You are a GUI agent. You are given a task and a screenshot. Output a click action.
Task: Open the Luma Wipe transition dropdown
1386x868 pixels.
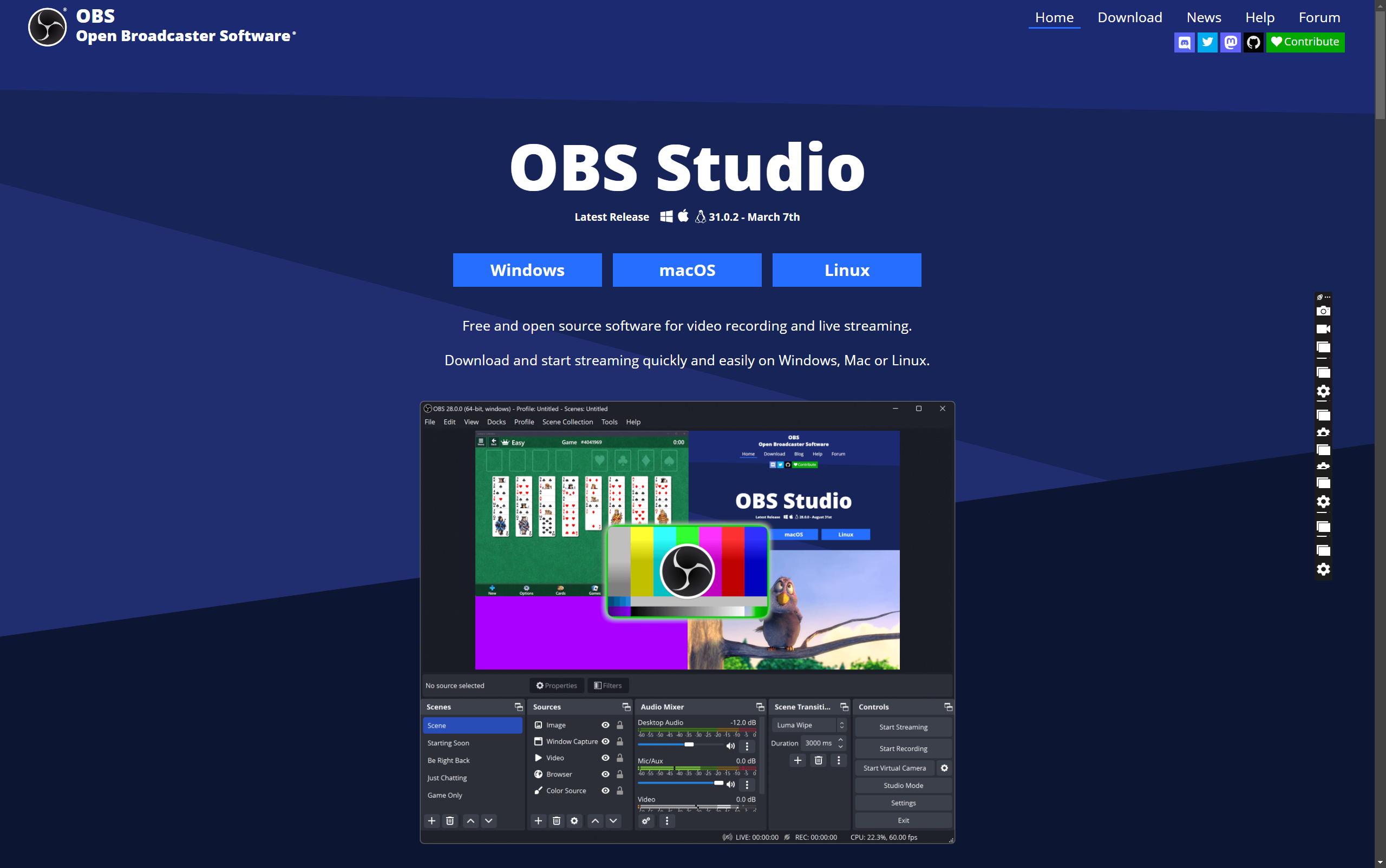842,725
